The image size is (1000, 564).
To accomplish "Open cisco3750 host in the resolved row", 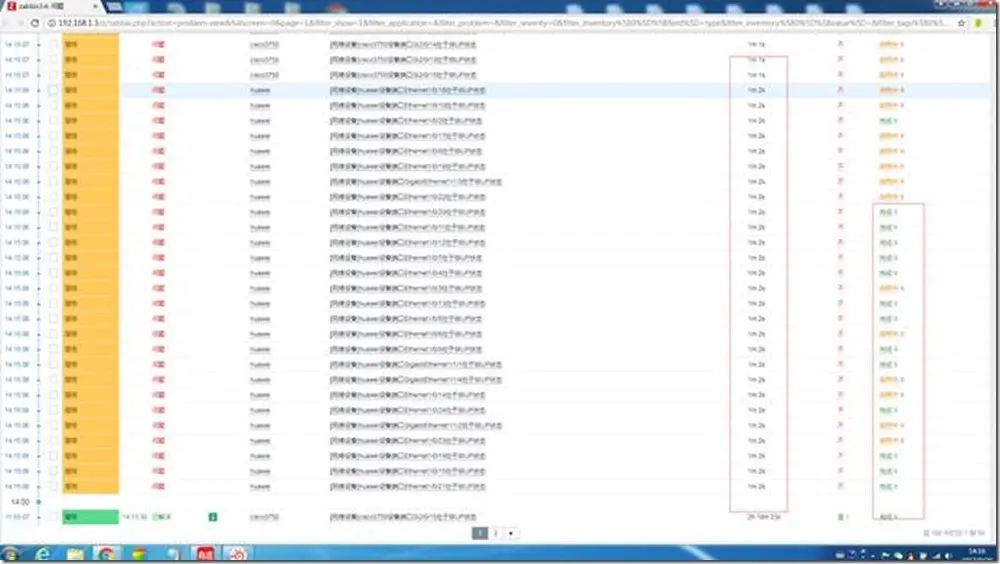I will (x=264, y=517).
